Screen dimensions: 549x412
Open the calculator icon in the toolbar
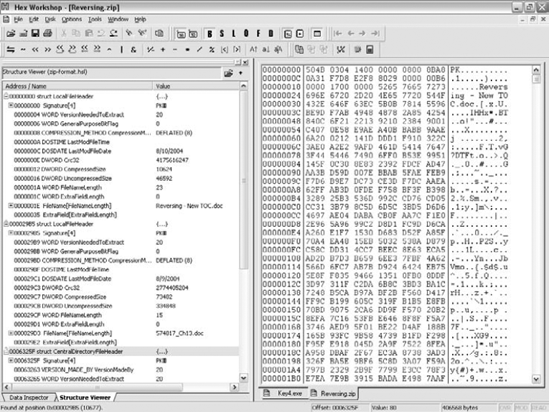370,50
